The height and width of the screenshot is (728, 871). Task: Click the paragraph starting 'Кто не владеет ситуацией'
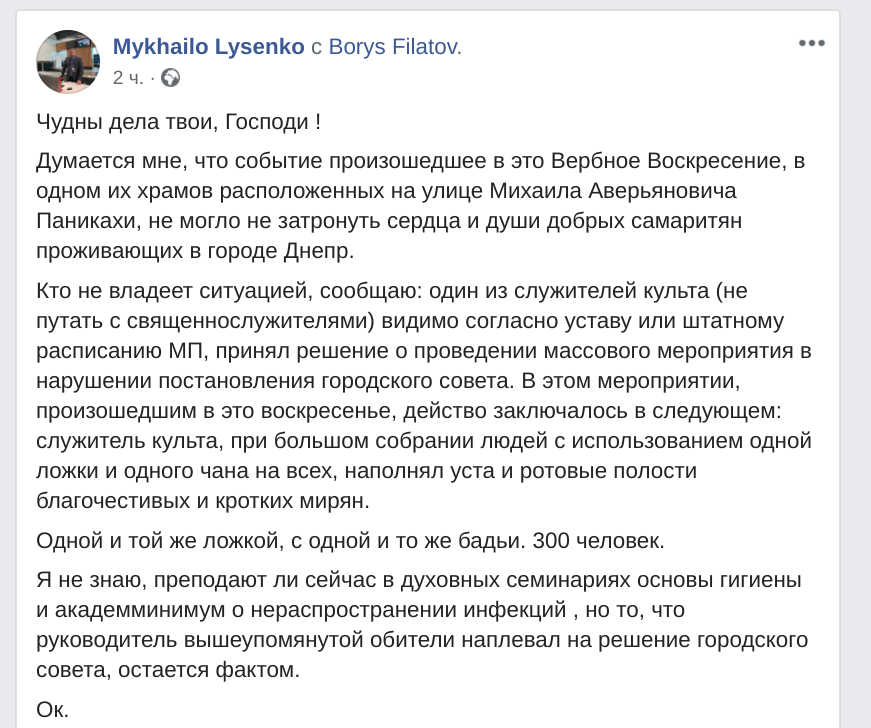tap(424, 395)
